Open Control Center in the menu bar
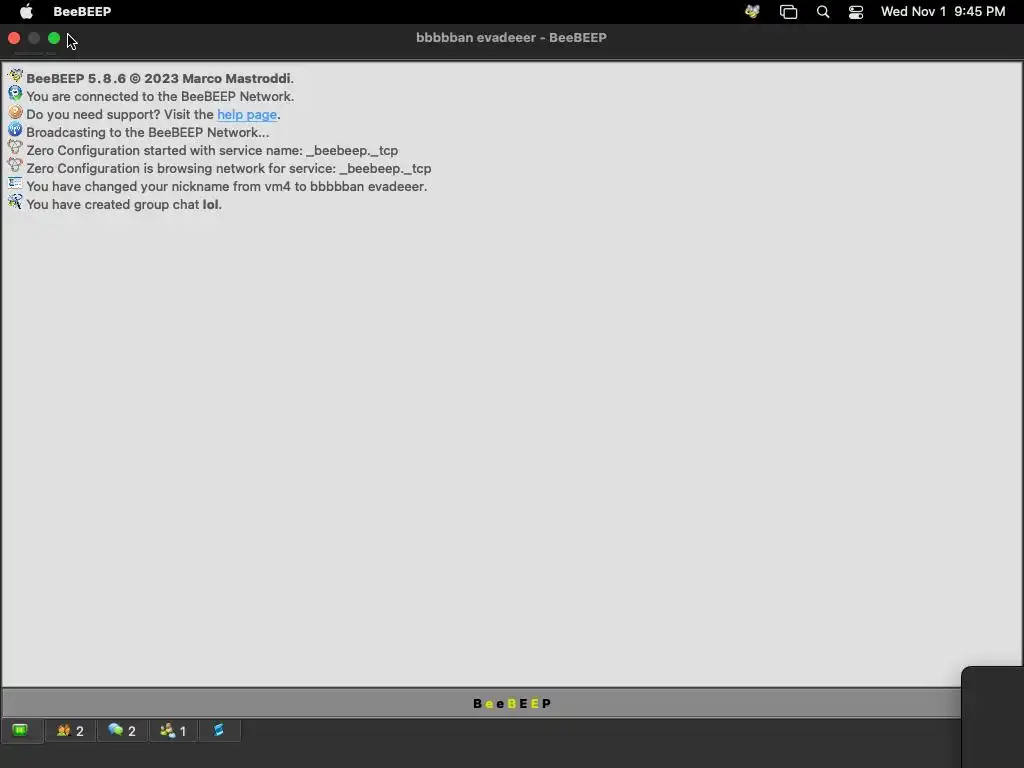The image size is (1024, 768). click(856, 12)
